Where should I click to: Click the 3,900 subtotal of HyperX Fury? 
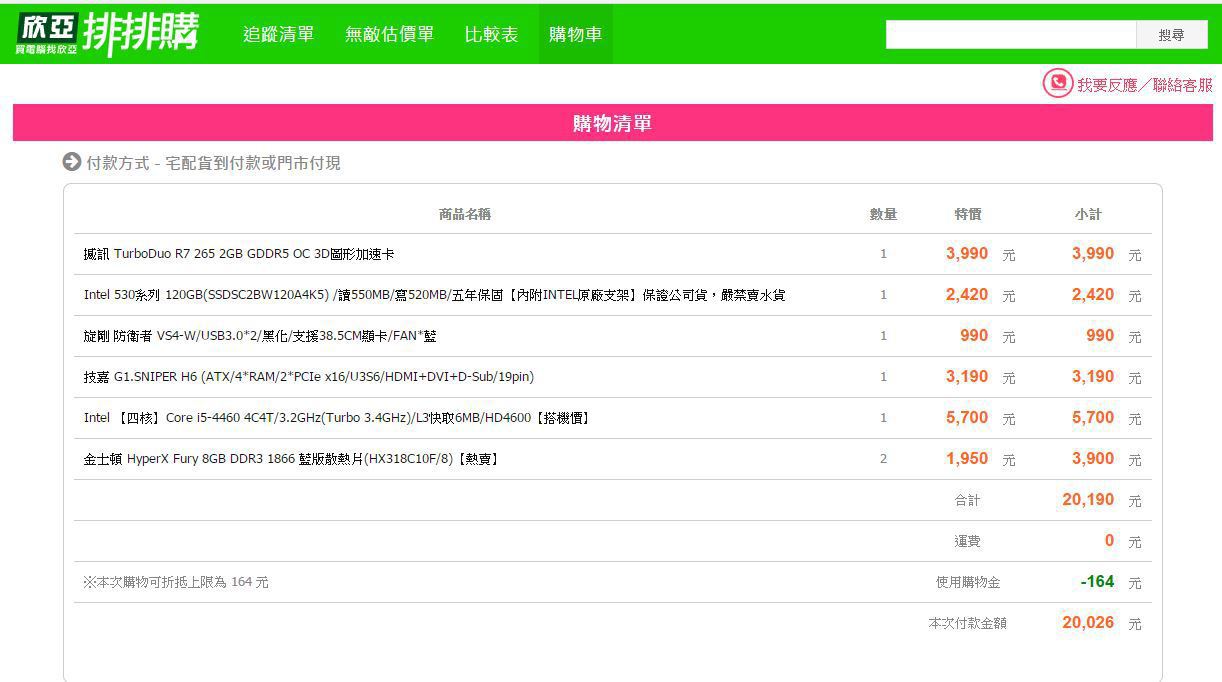point(1093,459)
